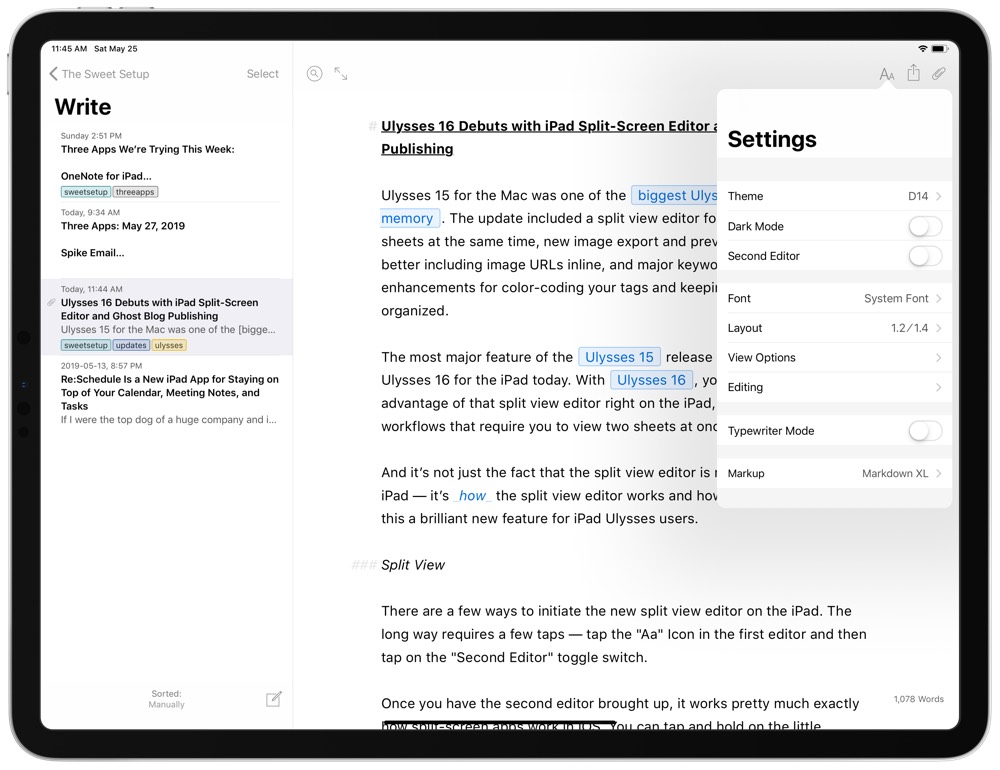
Task: Enable the Second Editor switch
Action: point(925,256)
